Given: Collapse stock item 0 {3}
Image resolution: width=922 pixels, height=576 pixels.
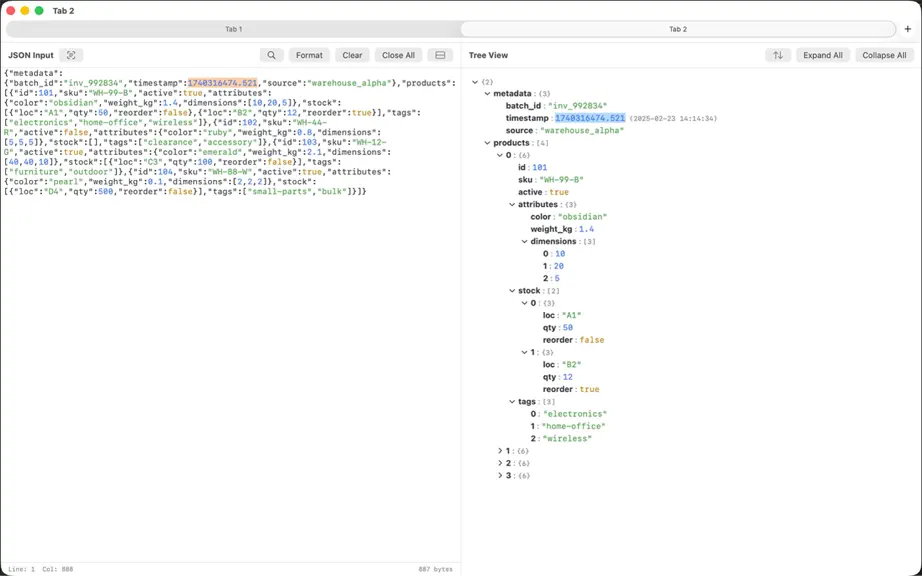Looking at the screenshot, I should pyautogui.click(x=525, y=303).
